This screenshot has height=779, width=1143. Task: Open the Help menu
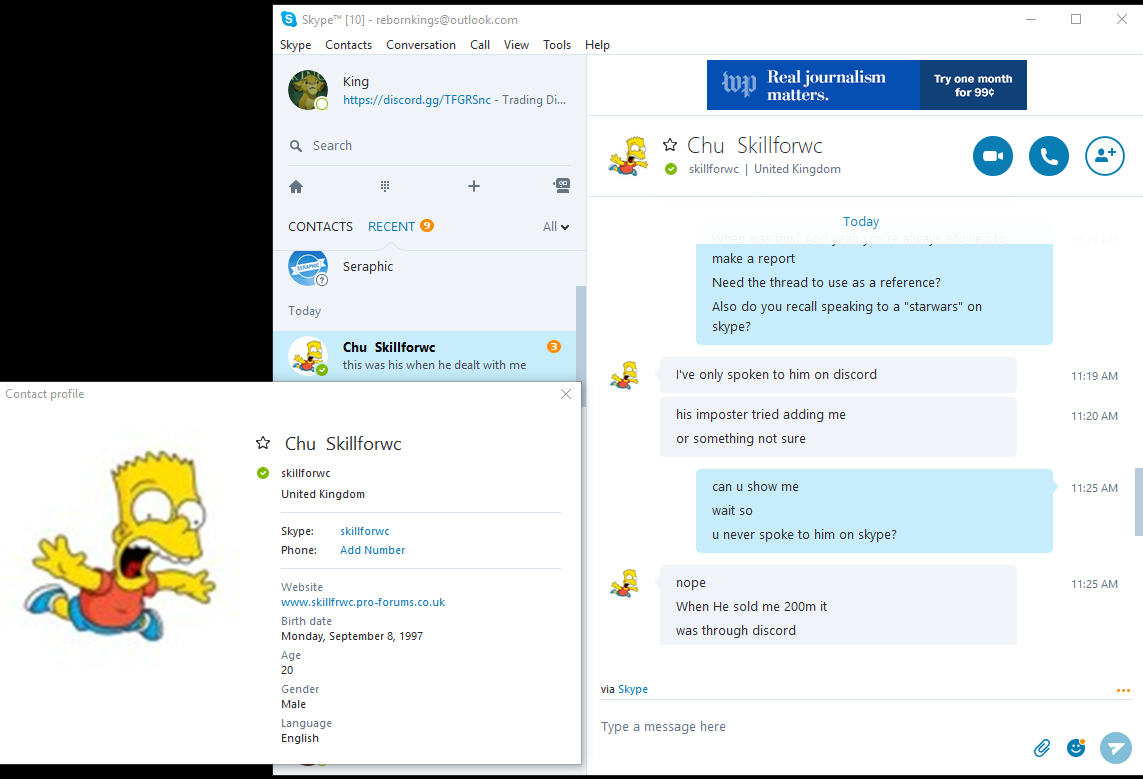(597, 44)
